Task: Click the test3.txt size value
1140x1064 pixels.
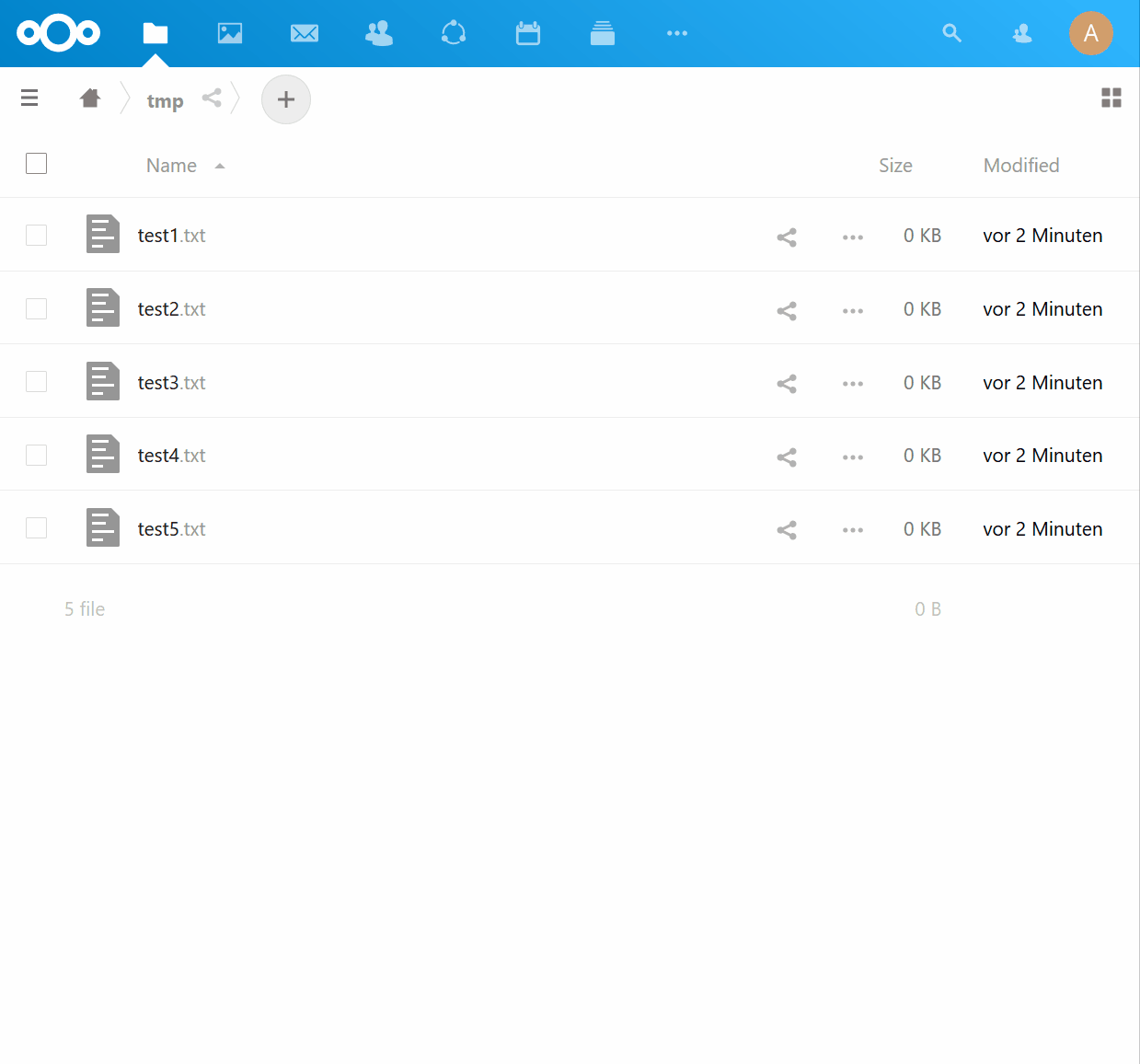Action: pos(922,383)
